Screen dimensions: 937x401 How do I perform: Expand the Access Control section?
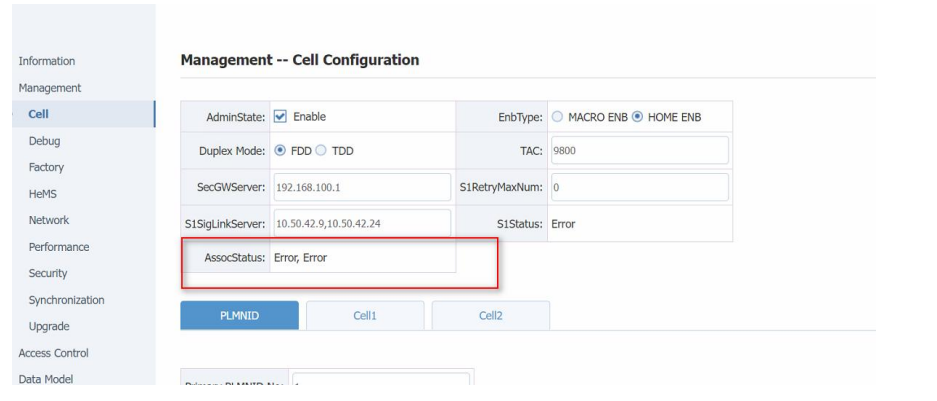[x=53, y=353]
